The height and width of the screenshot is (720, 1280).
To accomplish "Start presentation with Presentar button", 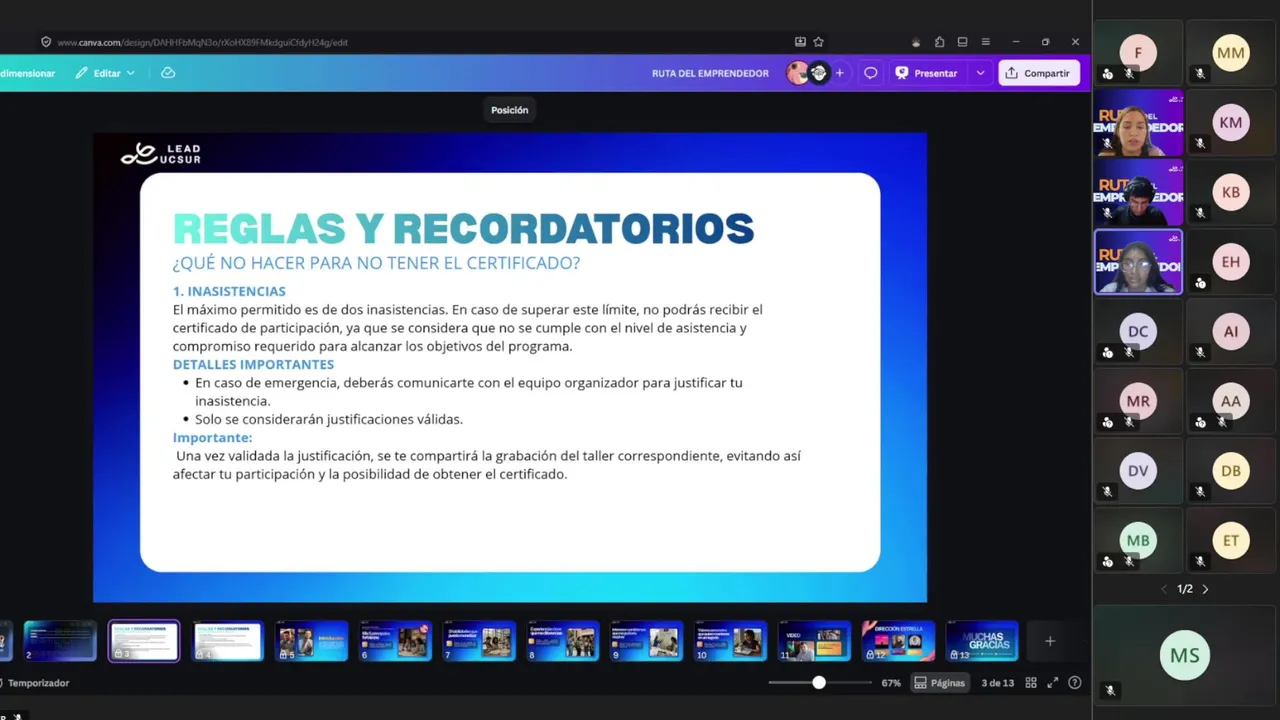I will click(x=926, y=73).
